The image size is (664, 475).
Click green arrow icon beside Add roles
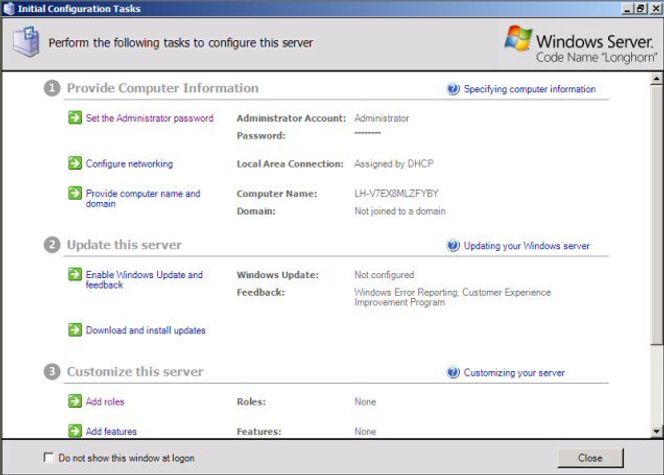click(x=75, y=401)
